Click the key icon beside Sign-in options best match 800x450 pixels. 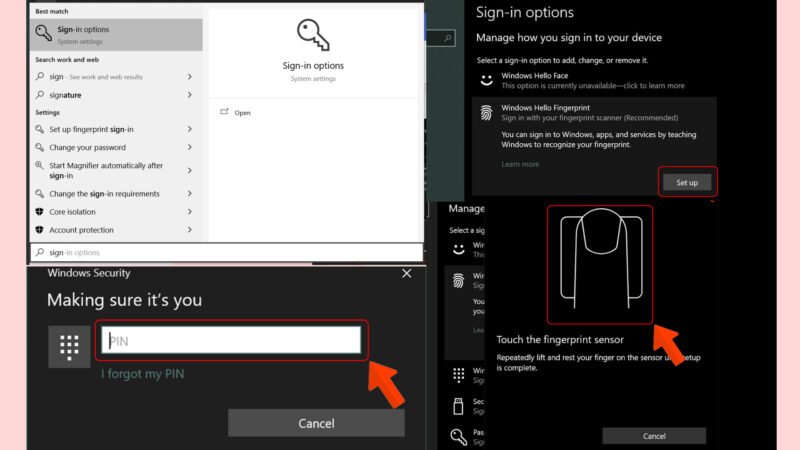coord(43,34)
